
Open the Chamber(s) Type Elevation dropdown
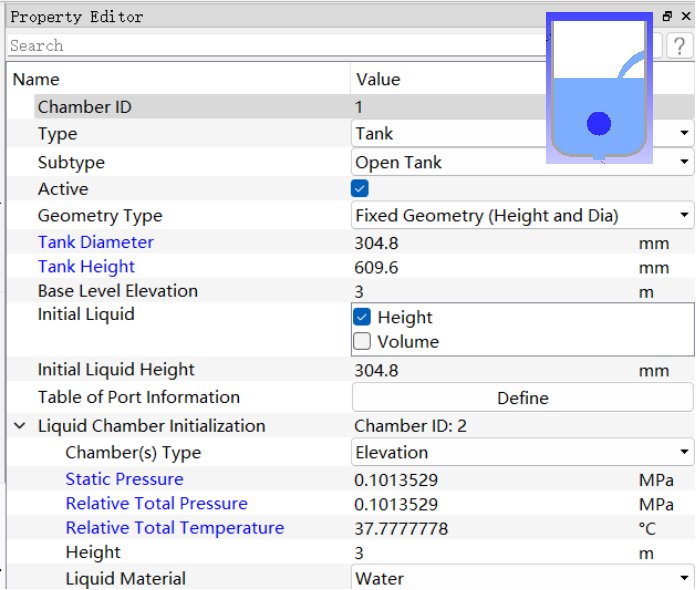522,452
